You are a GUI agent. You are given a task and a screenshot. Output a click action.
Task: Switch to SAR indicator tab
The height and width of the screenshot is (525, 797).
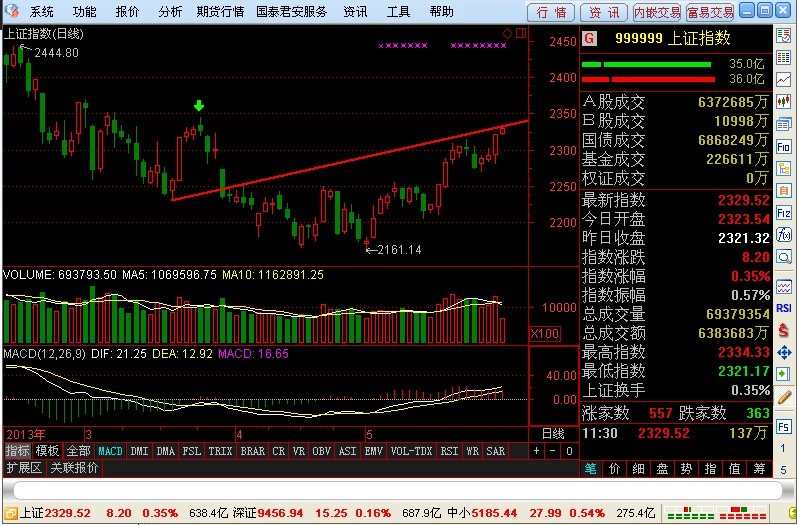496,451
